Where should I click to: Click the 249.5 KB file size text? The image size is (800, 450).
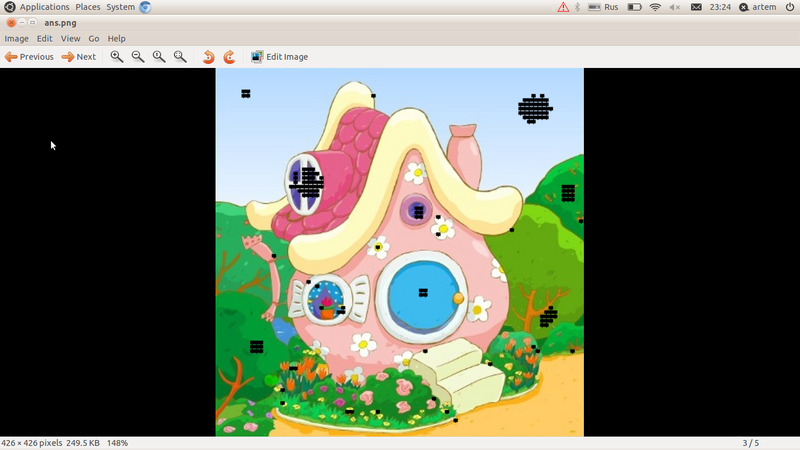83,443
